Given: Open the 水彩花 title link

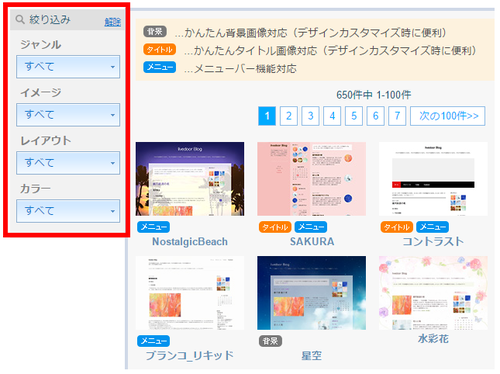Looking at the screenshot, I should pos(433,339).
